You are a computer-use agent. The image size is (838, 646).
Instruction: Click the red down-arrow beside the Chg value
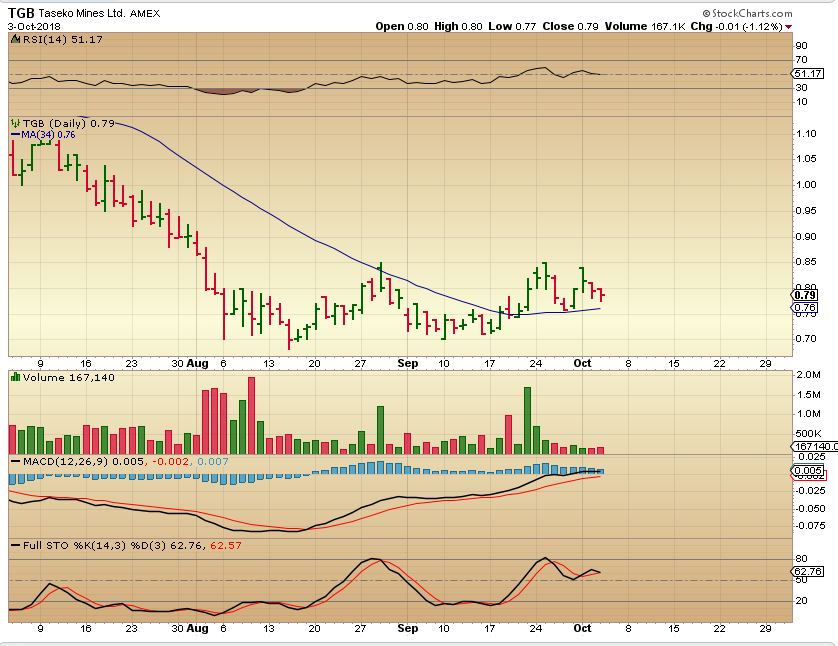790,26
